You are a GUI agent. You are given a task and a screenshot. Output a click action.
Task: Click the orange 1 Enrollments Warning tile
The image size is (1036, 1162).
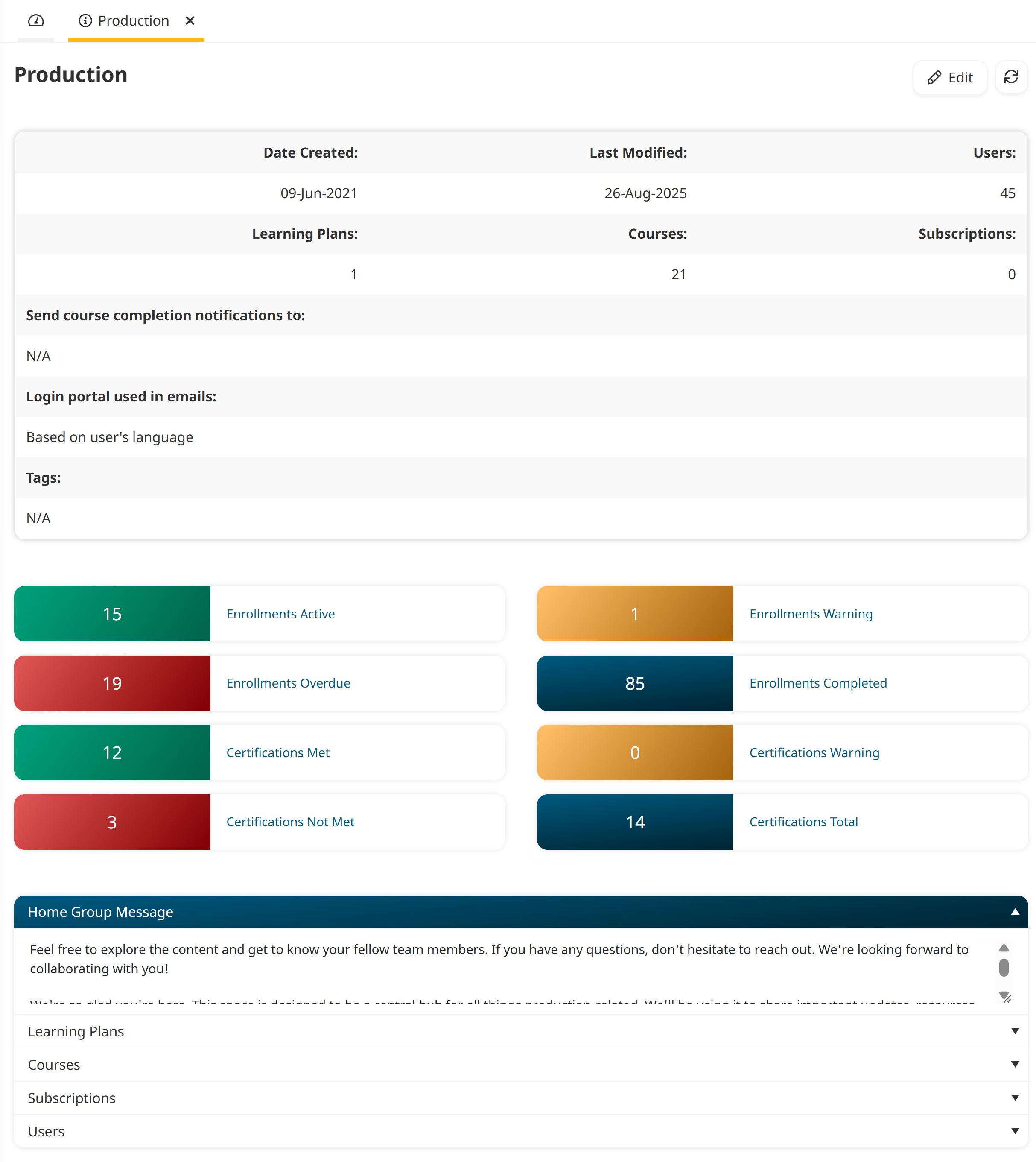coord(635,614)
